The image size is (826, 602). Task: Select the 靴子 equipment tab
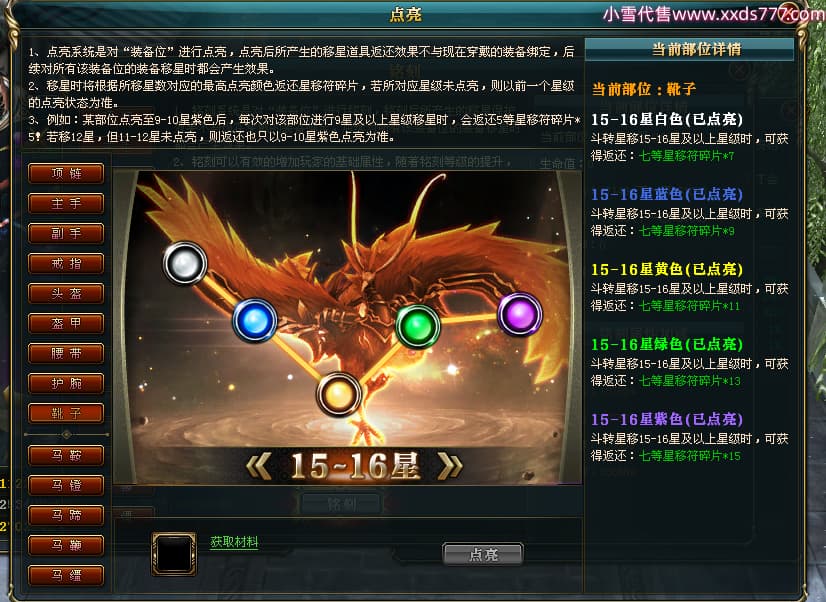point(66,413)
